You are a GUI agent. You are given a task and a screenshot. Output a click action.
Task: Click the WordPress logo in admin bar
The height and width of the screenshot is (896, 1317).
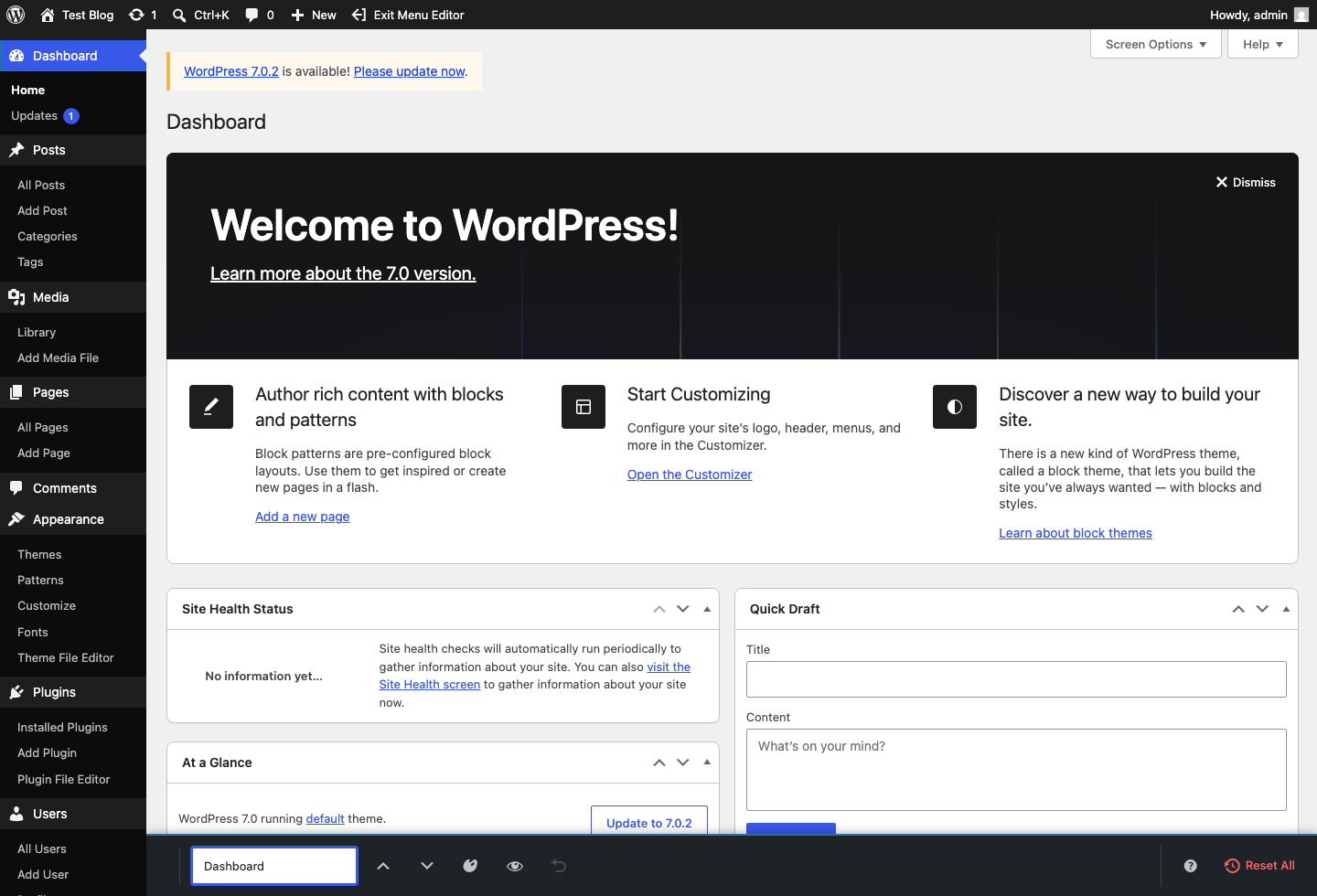[x=16, y=15]
